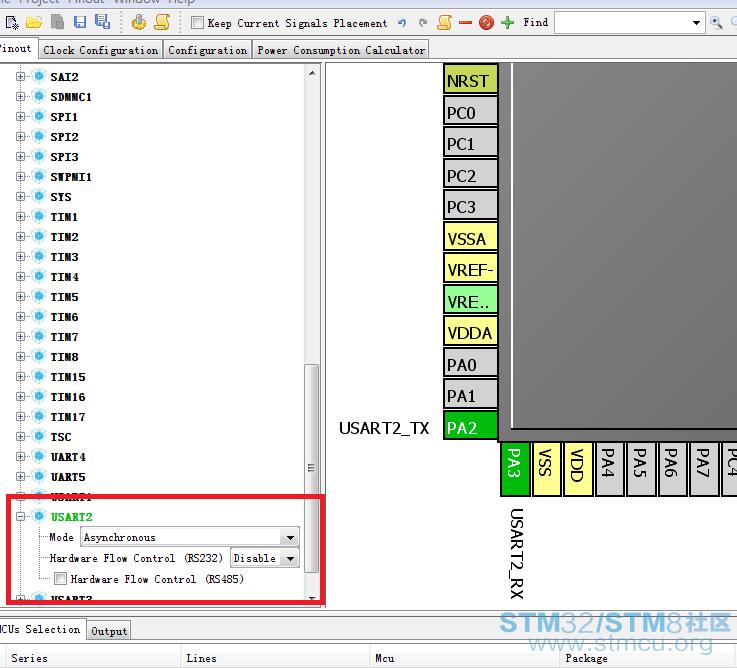Toggle Keep Current Signals Placement checkbox
This screenshot has width=737, height=668.
197,23
